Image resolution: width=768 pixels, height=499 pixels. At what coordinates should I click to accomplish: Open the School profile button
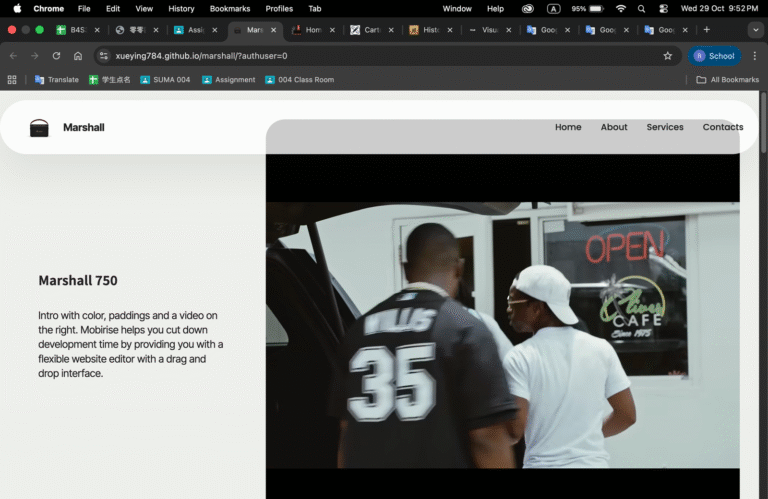[x=714, y=56]
